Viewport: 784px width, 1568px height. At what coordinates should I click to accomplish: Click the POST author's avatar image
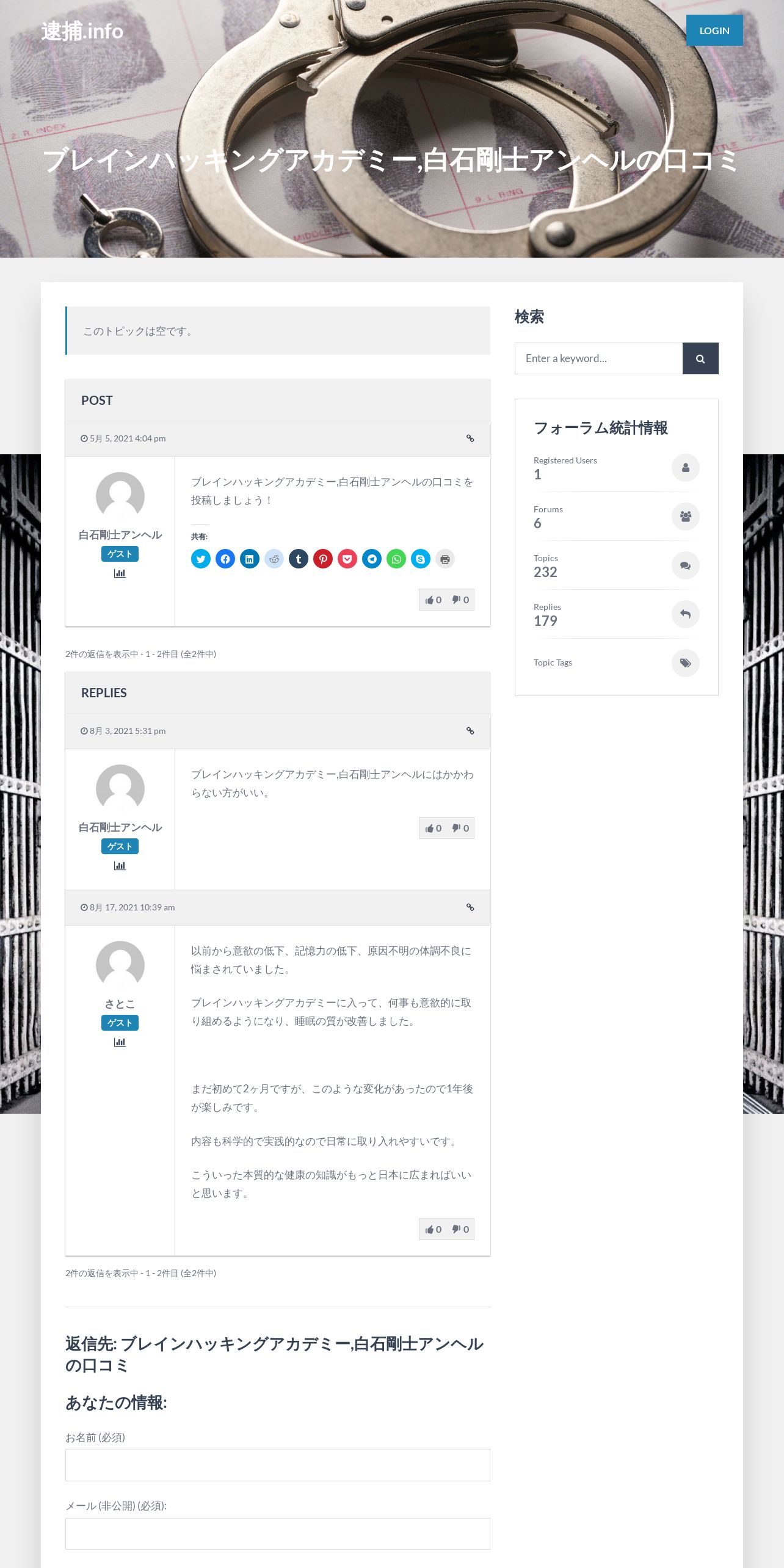click(120, 496)
